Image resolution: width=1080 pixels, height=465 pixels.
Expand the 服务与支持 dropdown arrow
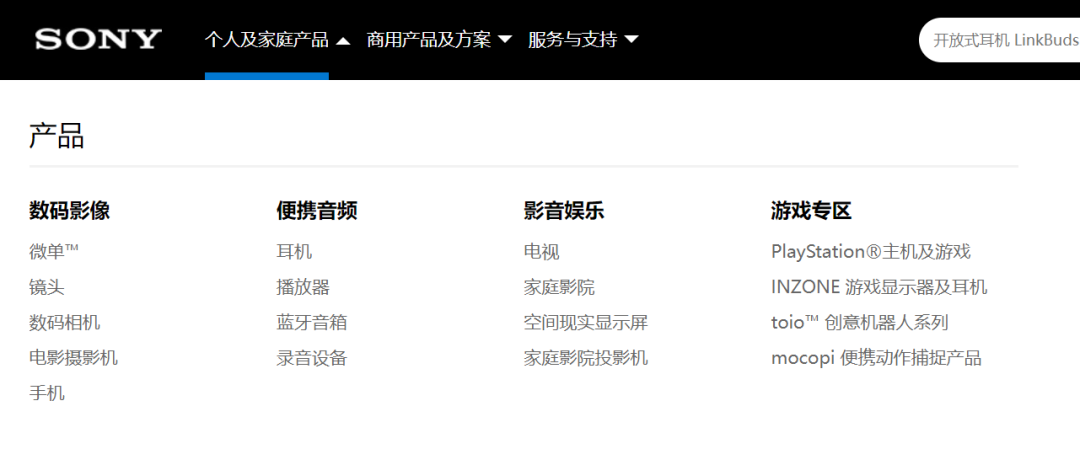(631, 40)
